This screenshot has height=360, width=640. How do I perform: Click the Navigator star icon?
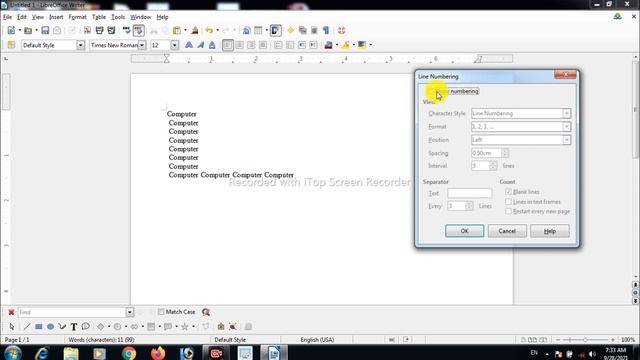coord(291,31)
